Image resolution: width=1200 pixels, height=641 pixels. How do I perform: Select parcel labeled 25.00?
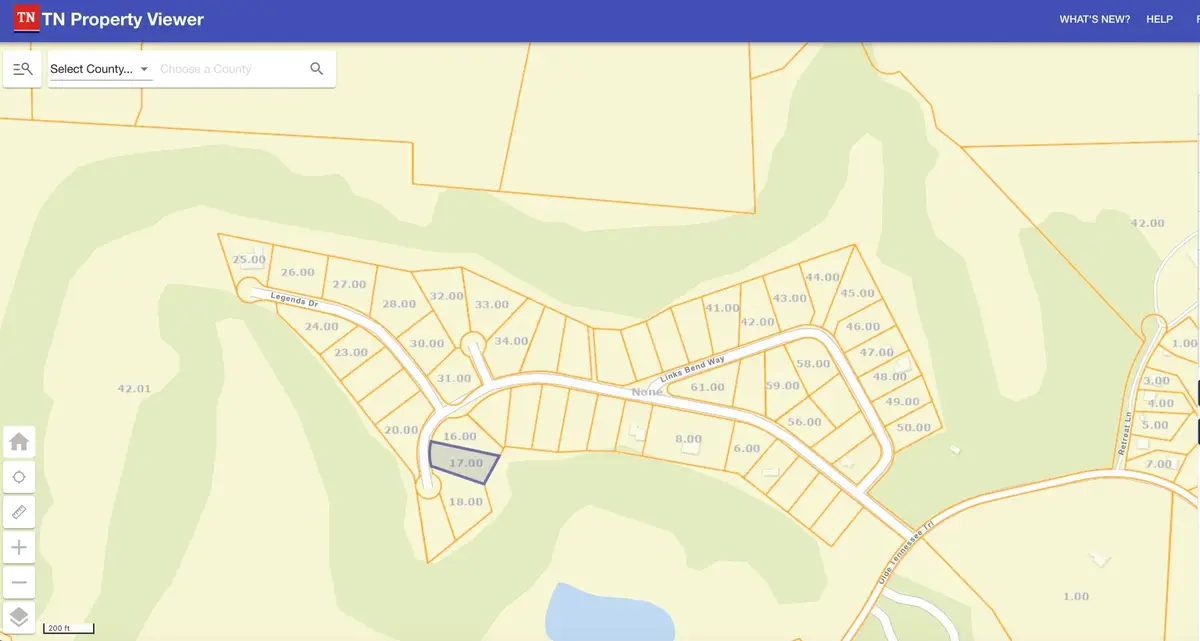(249, 260)
